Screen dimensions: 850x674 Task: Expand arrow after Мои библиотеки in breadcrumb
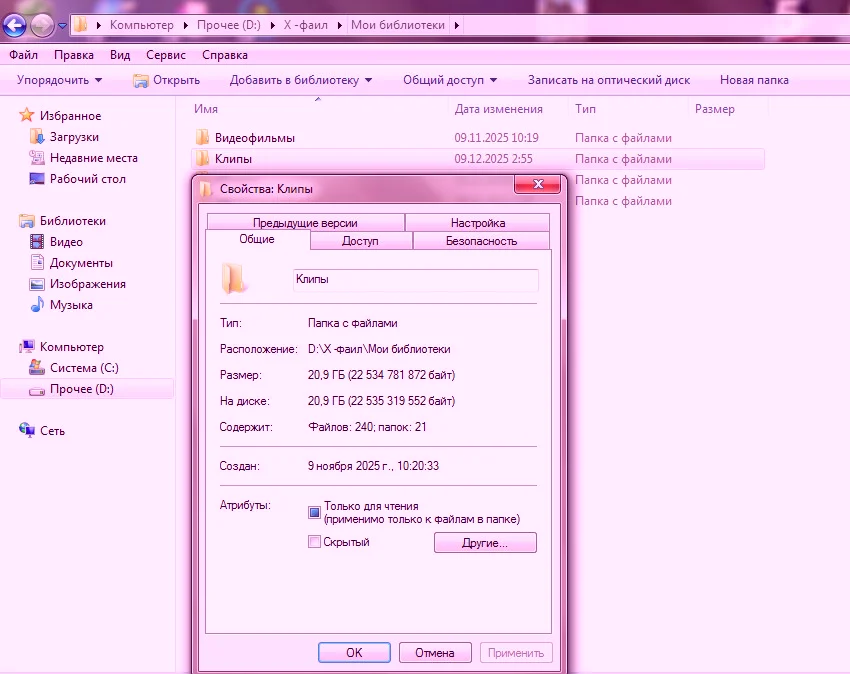tap(457, 25)
